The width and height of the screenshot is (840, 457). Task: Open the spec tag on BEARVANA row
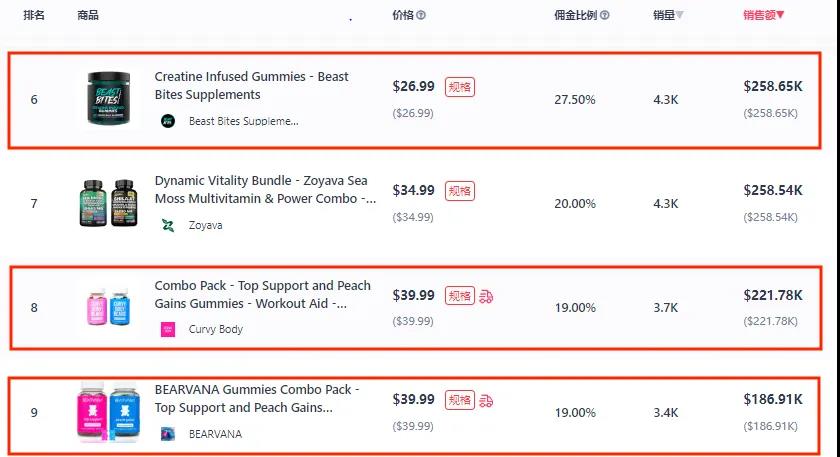[460, 400]
